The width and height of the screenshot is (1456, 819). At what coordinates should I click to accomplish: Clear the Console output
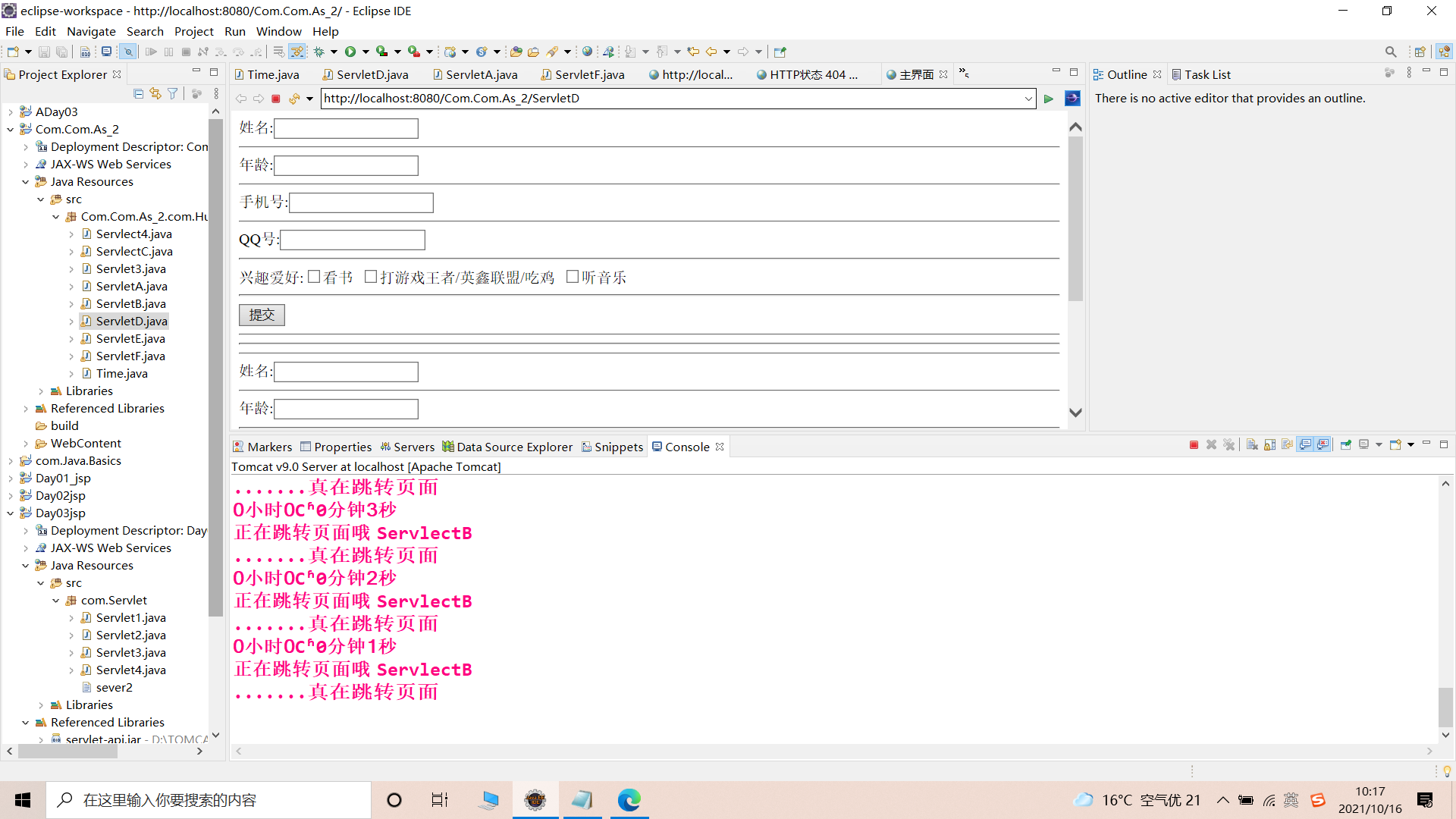tap(1251, 444)
